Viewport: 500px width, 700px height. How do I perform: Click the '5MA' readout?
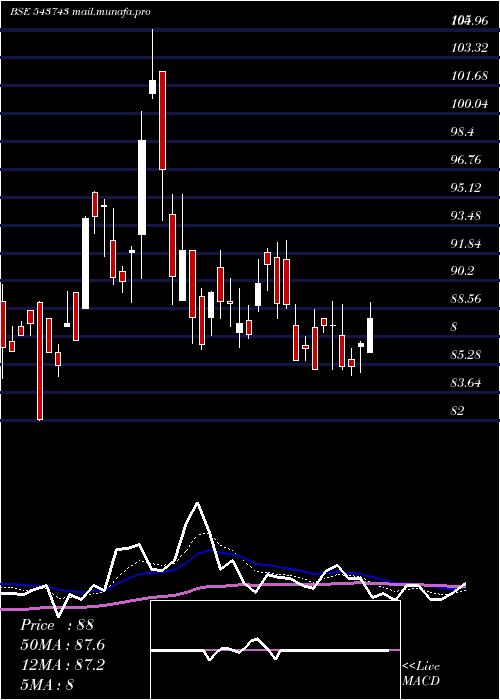pyautogui.click(x=47, y=684)
